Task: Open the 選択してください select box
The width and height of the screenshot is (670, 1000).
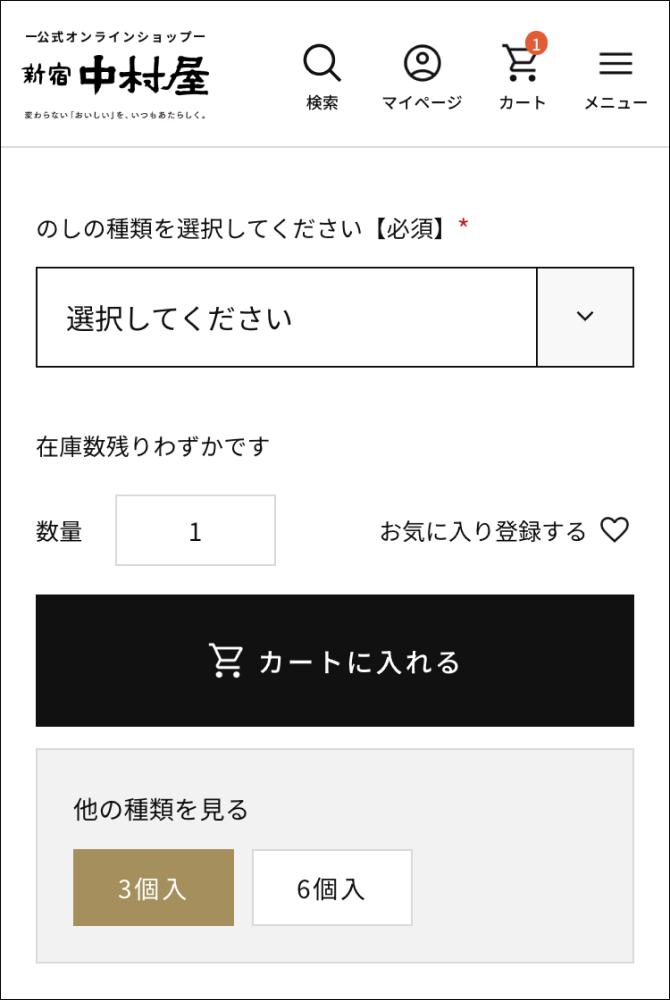Action: (x=287, y=317)
